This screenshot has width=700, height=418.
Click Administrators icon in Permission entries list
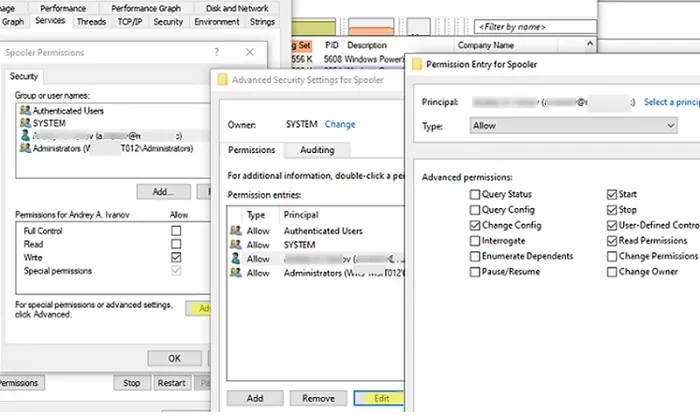[x=235, y=272]
